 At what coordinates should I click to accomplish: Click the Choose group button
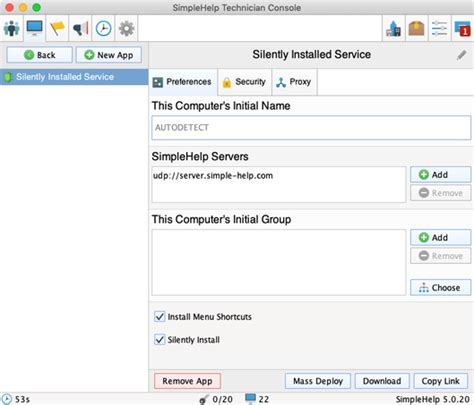(x=440, y=288)
